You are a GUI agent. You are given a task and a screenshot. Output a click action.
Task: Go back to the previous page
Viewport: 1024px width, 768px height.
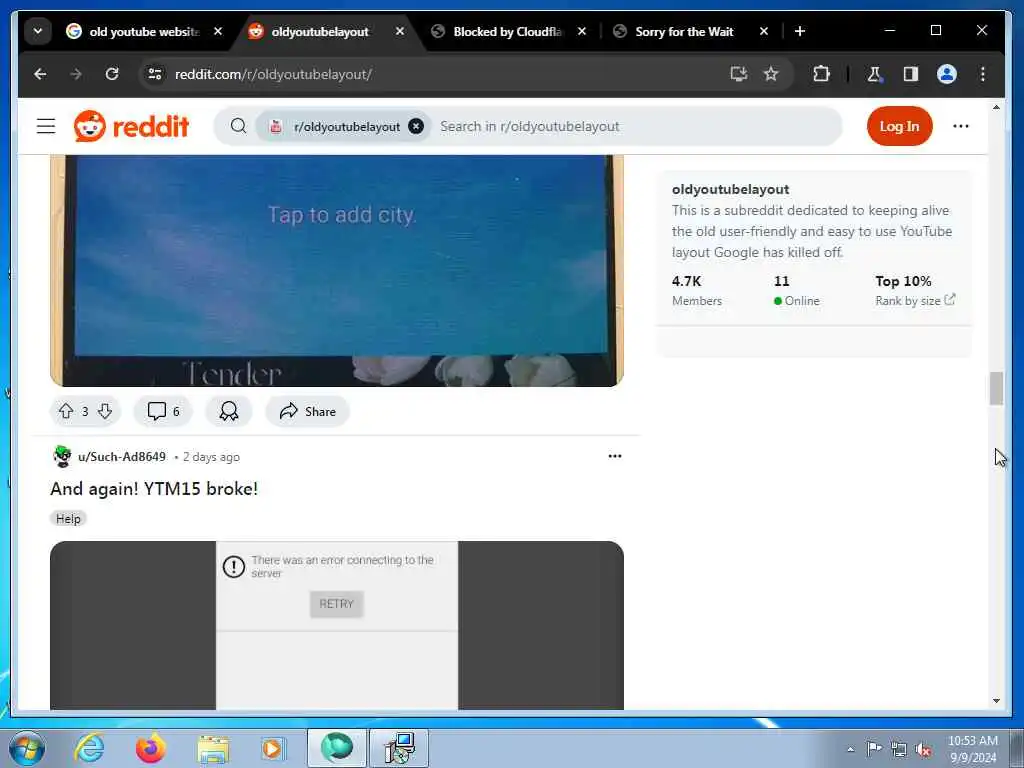click(x=40, y=74)
